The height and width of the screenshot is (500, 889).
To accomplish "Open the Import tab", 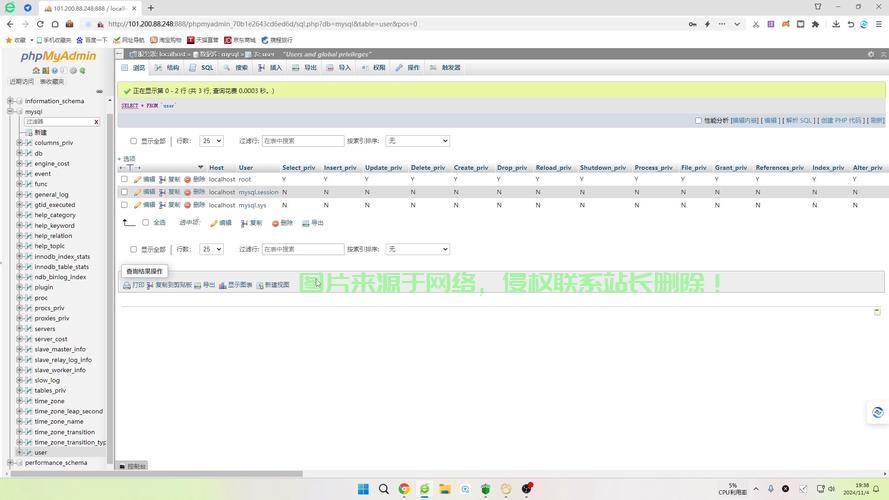I will [339, 67].
